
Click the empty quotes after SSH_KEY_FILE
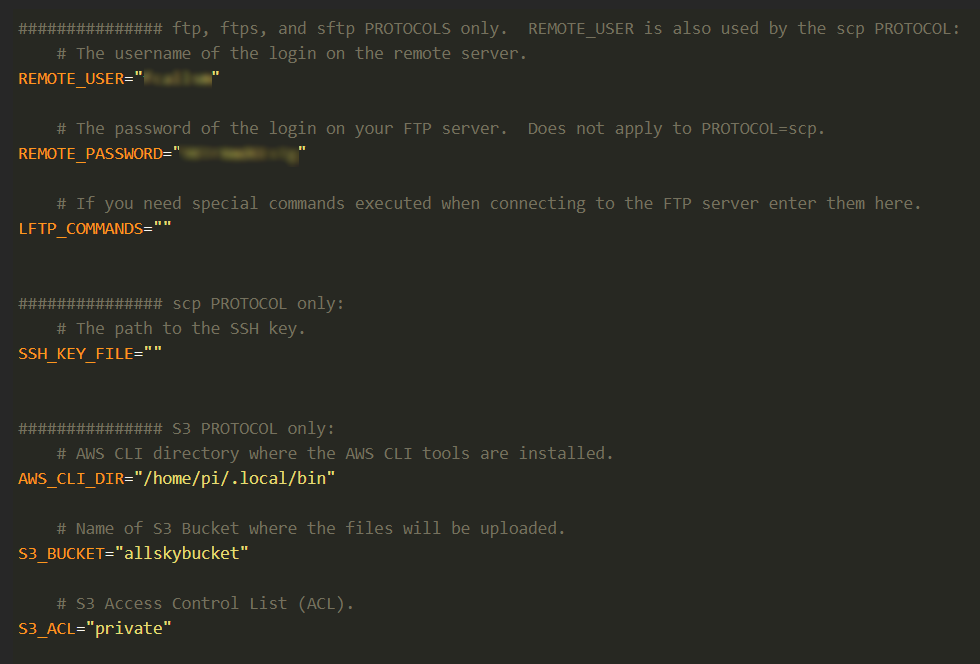point(152,354)
